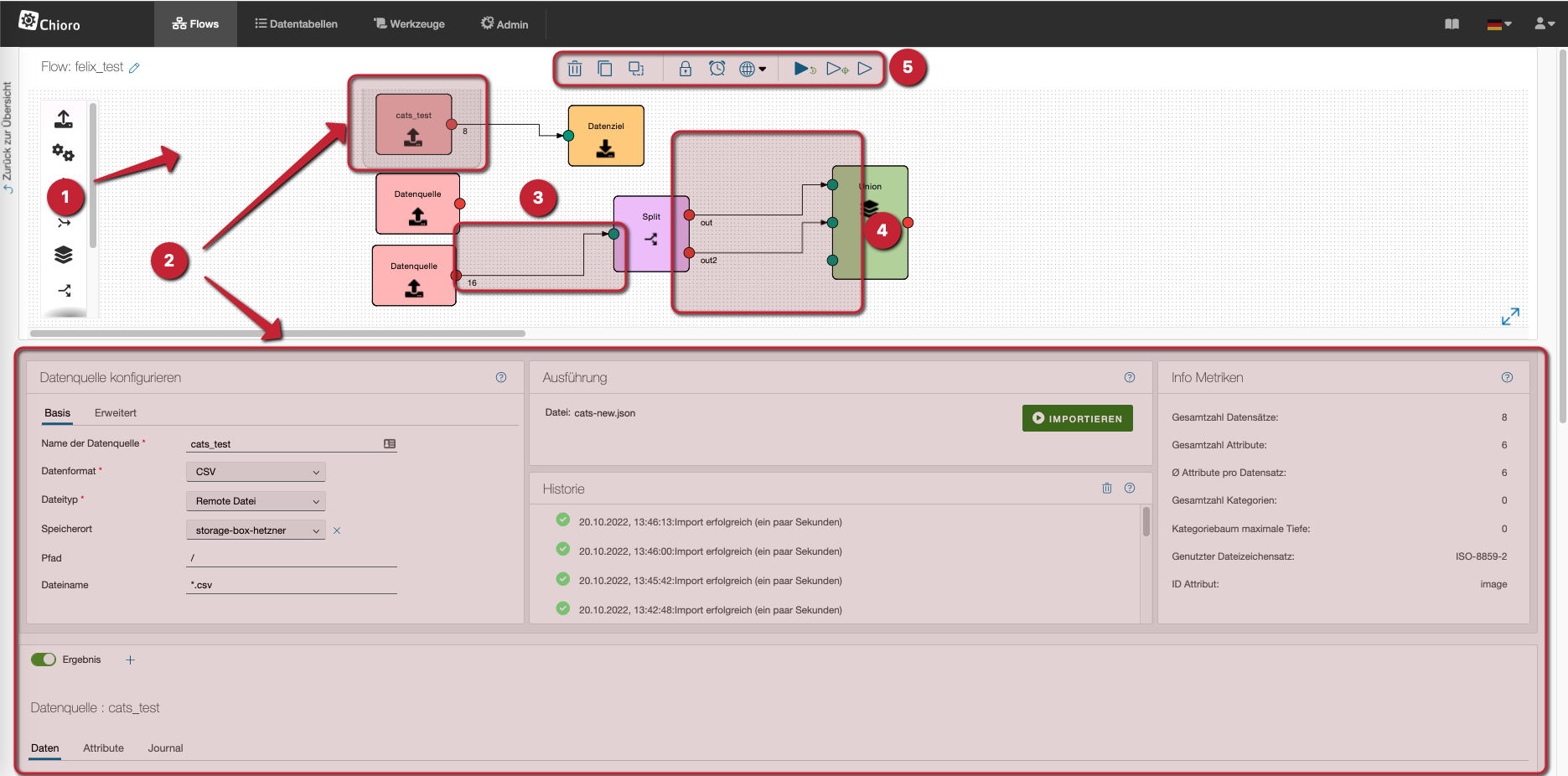This screenshot has width=1568, height=776.
Task: Click the lock icon in flow toolbar
Action: 686,69
